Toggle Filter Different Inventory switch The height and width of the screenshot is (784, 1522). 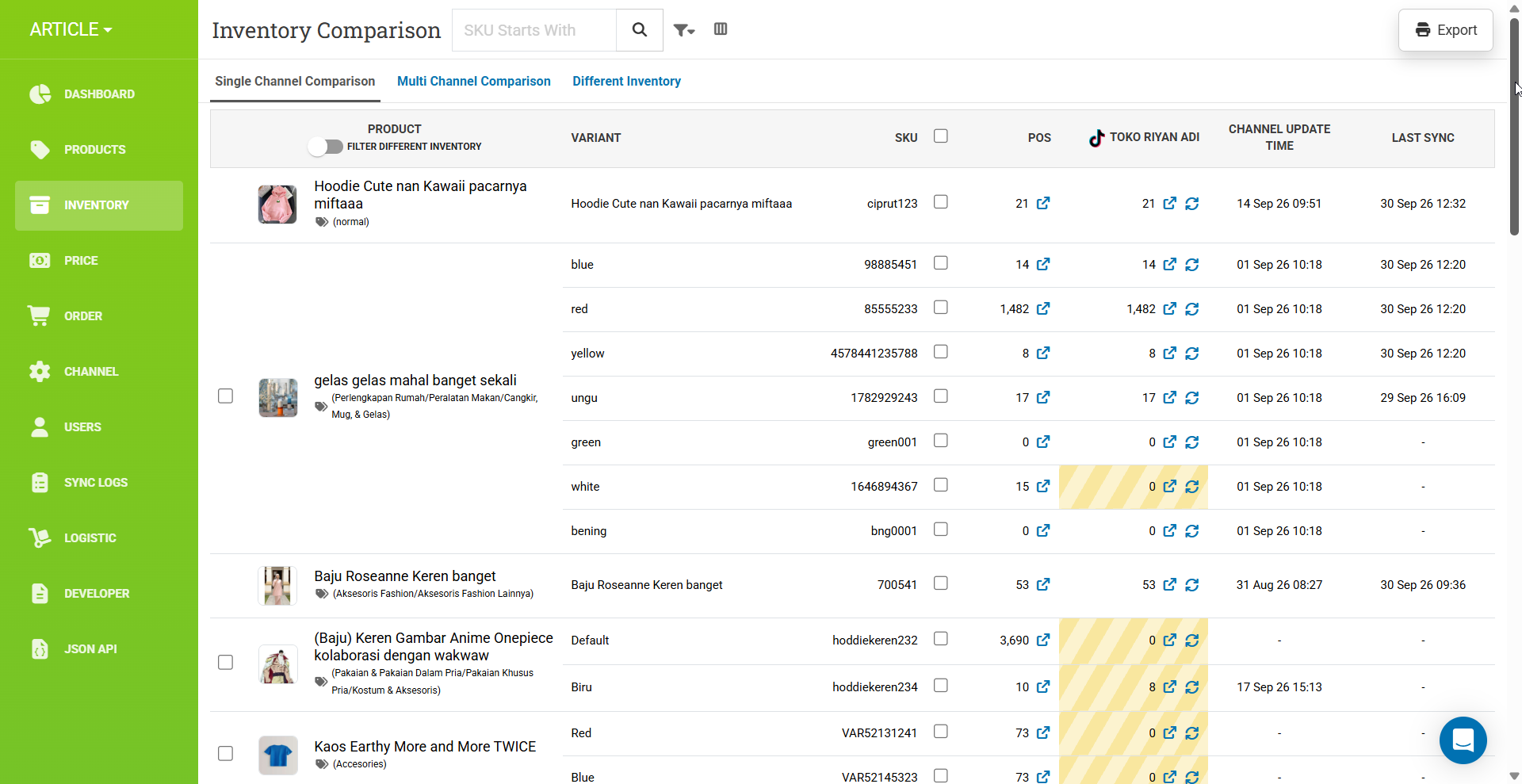tap(326, 147)
